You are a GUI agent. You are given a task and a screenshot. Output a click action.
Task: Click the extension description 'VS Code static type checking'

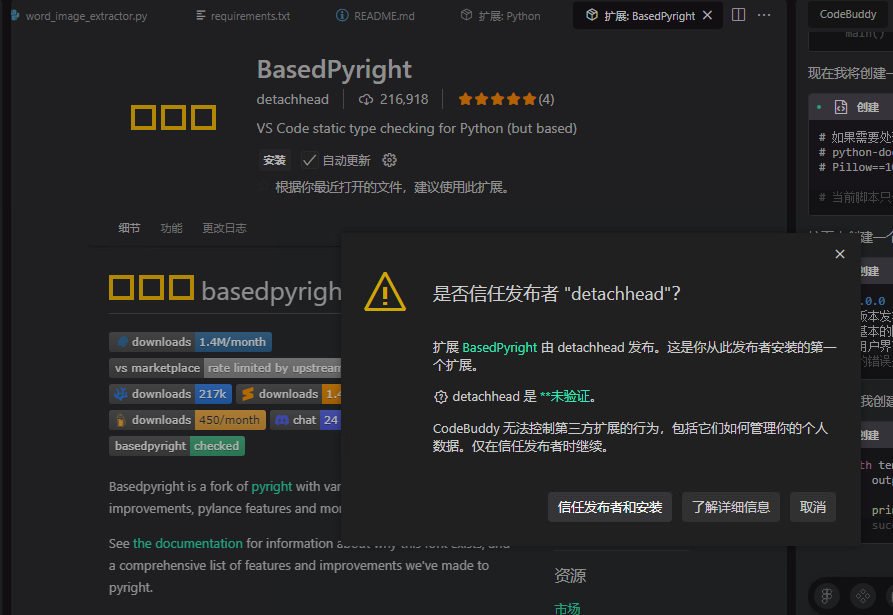[416, 129]
